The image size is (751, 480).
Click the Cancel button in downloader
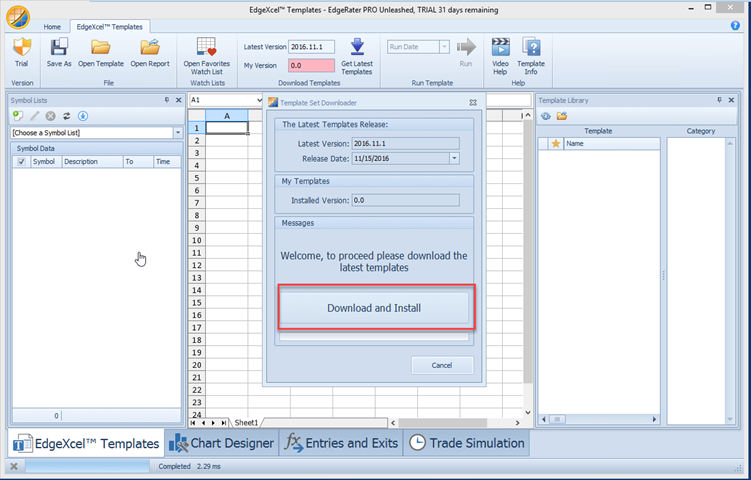pyautogui.click(x=442, y=365)
